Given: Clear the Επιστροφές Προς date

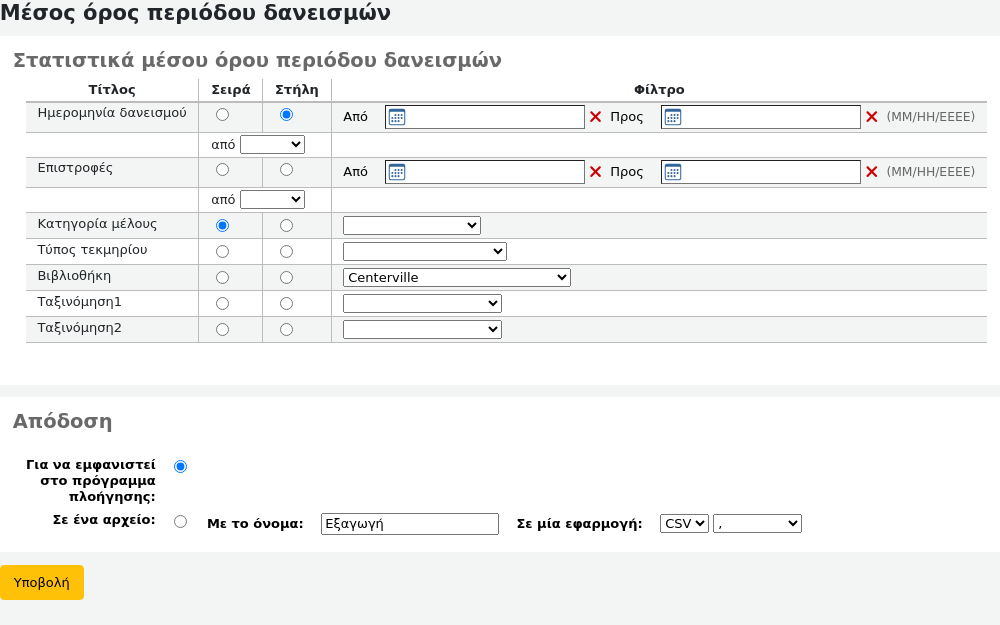Looking at the screenshot, I should coord(871,172).
